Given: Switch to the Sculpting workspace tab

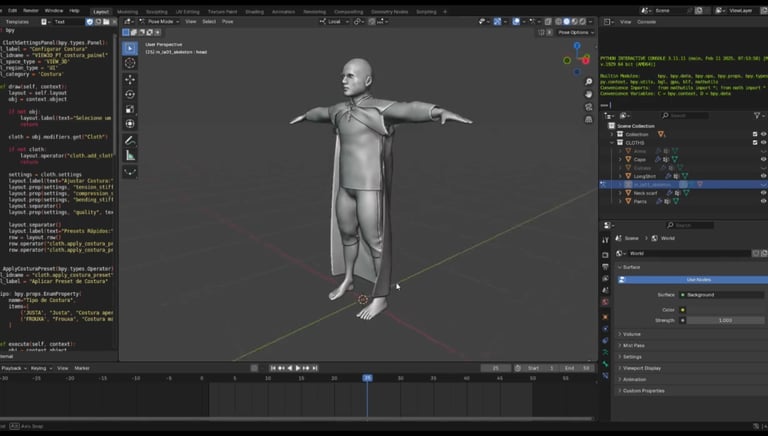Looking at the screenshot, I should [157, 12].
